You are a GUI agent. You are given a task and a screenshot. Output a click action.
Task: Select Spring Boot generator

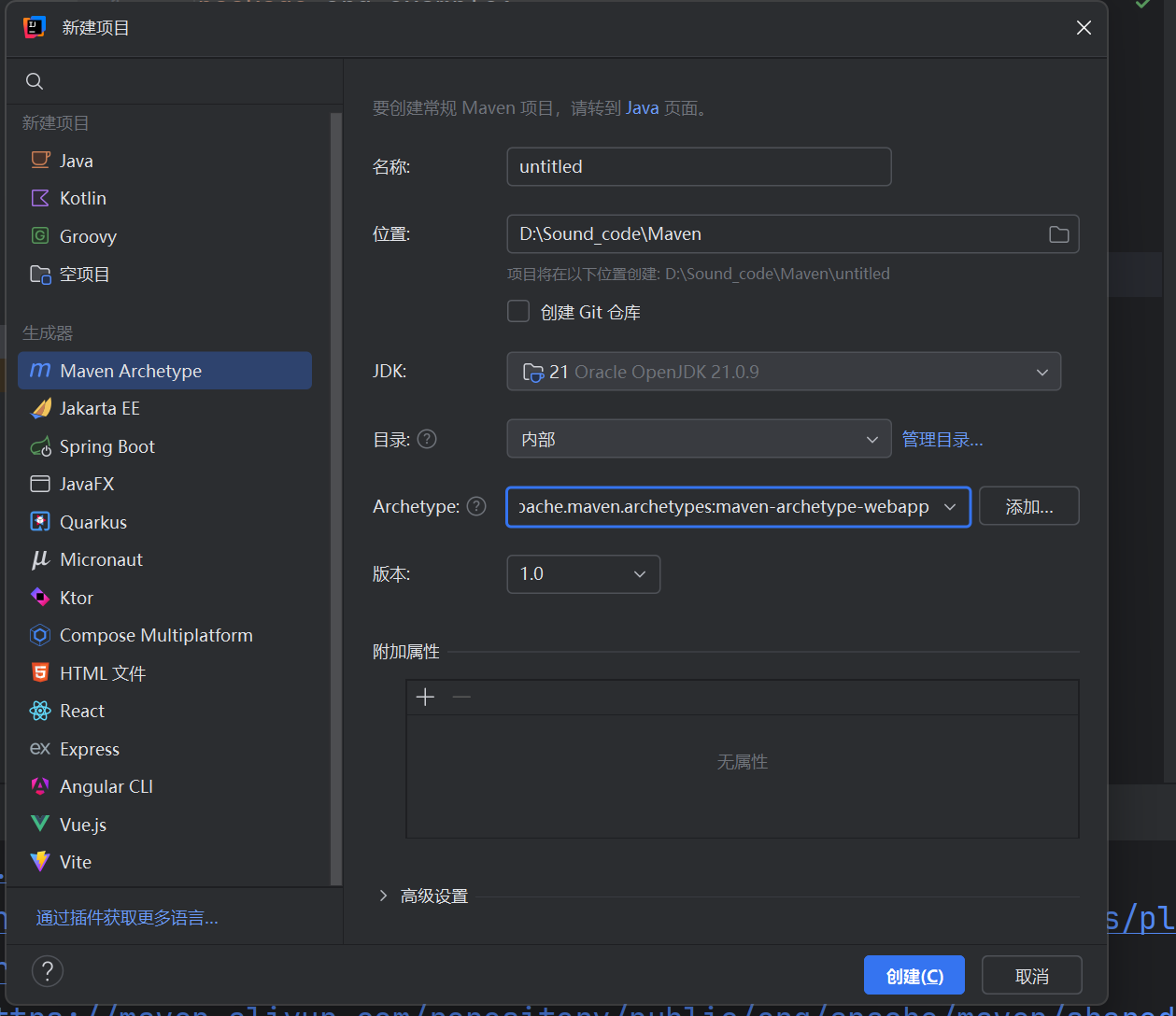(x=164, y=446)
